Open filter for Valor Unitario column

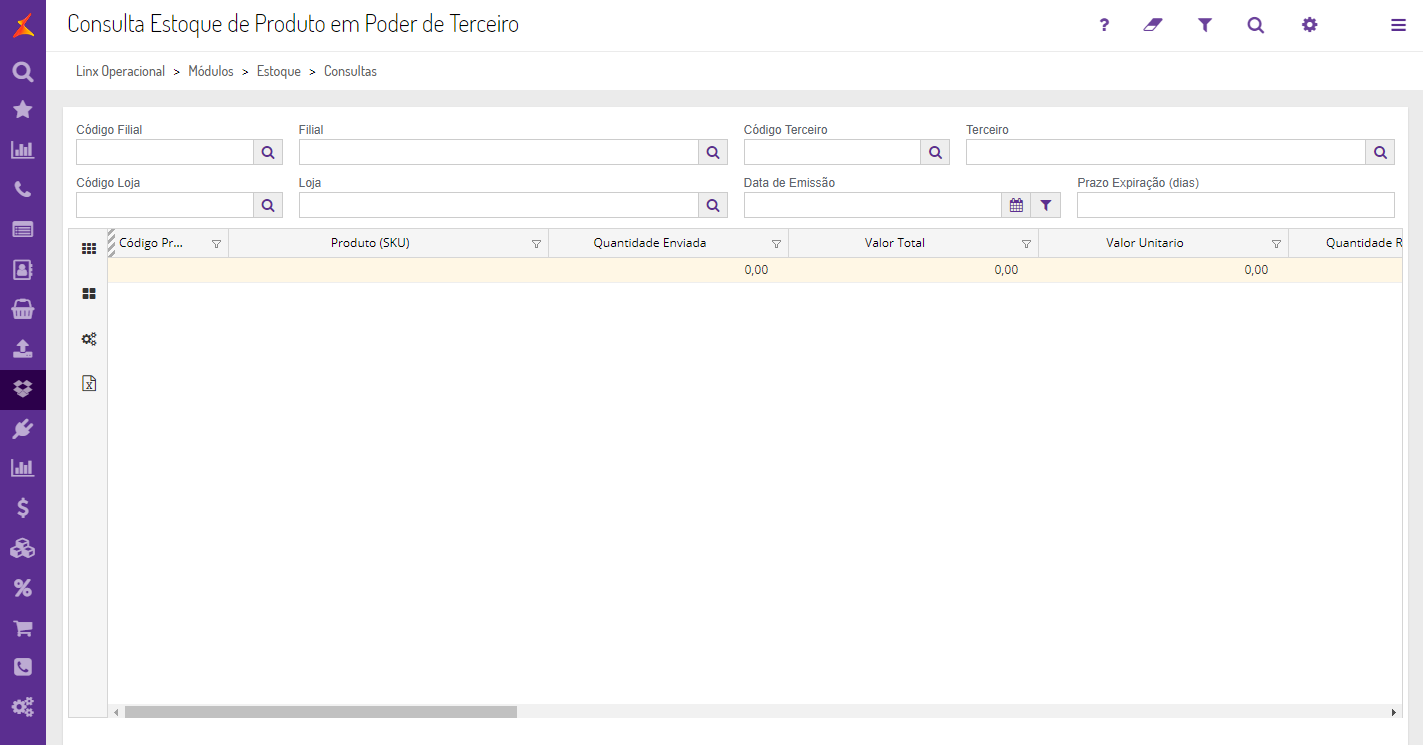[x=1276, y=244]
